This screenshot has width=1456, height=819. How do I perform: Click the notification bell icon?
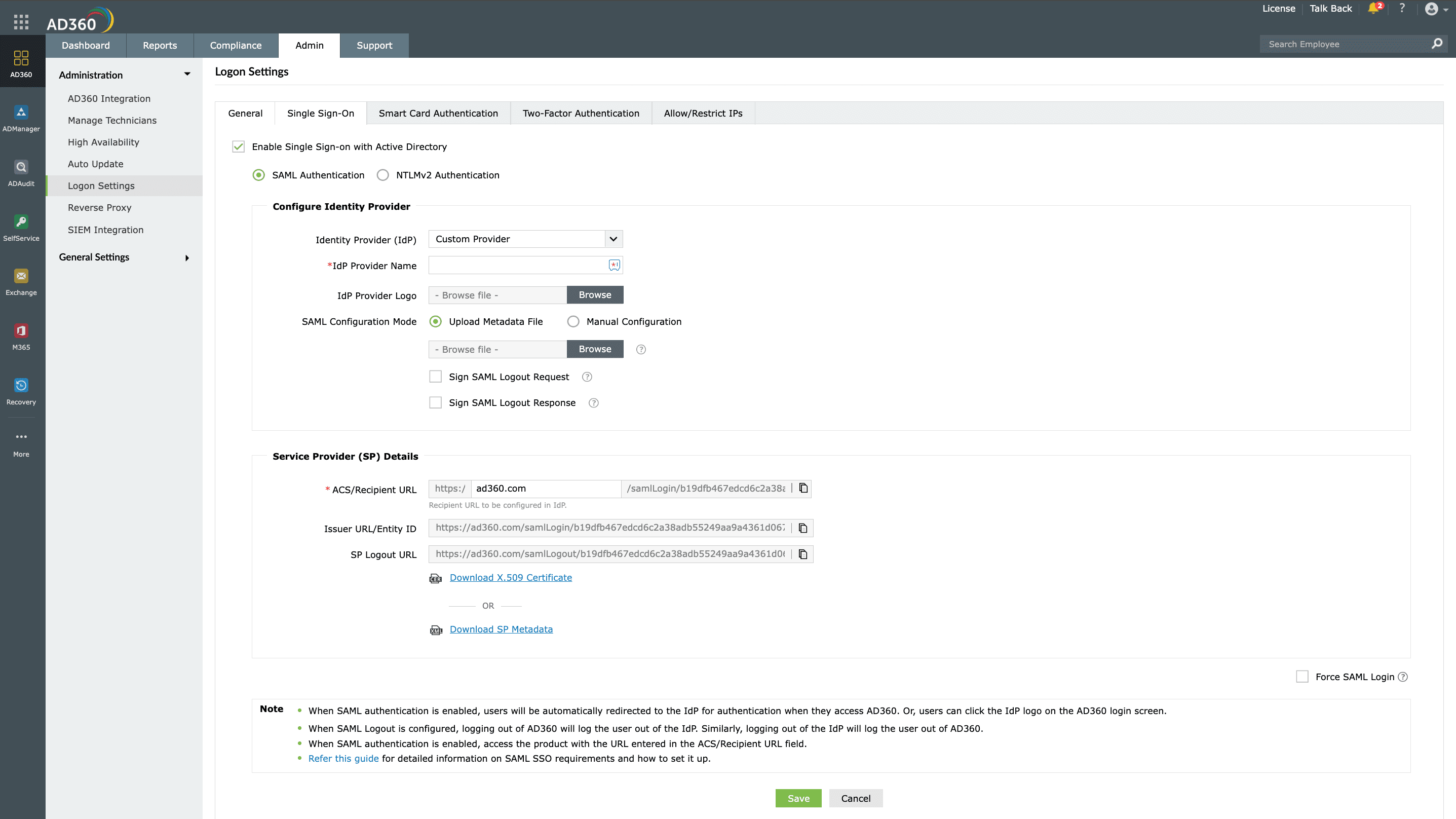(x=1373, y=9)
